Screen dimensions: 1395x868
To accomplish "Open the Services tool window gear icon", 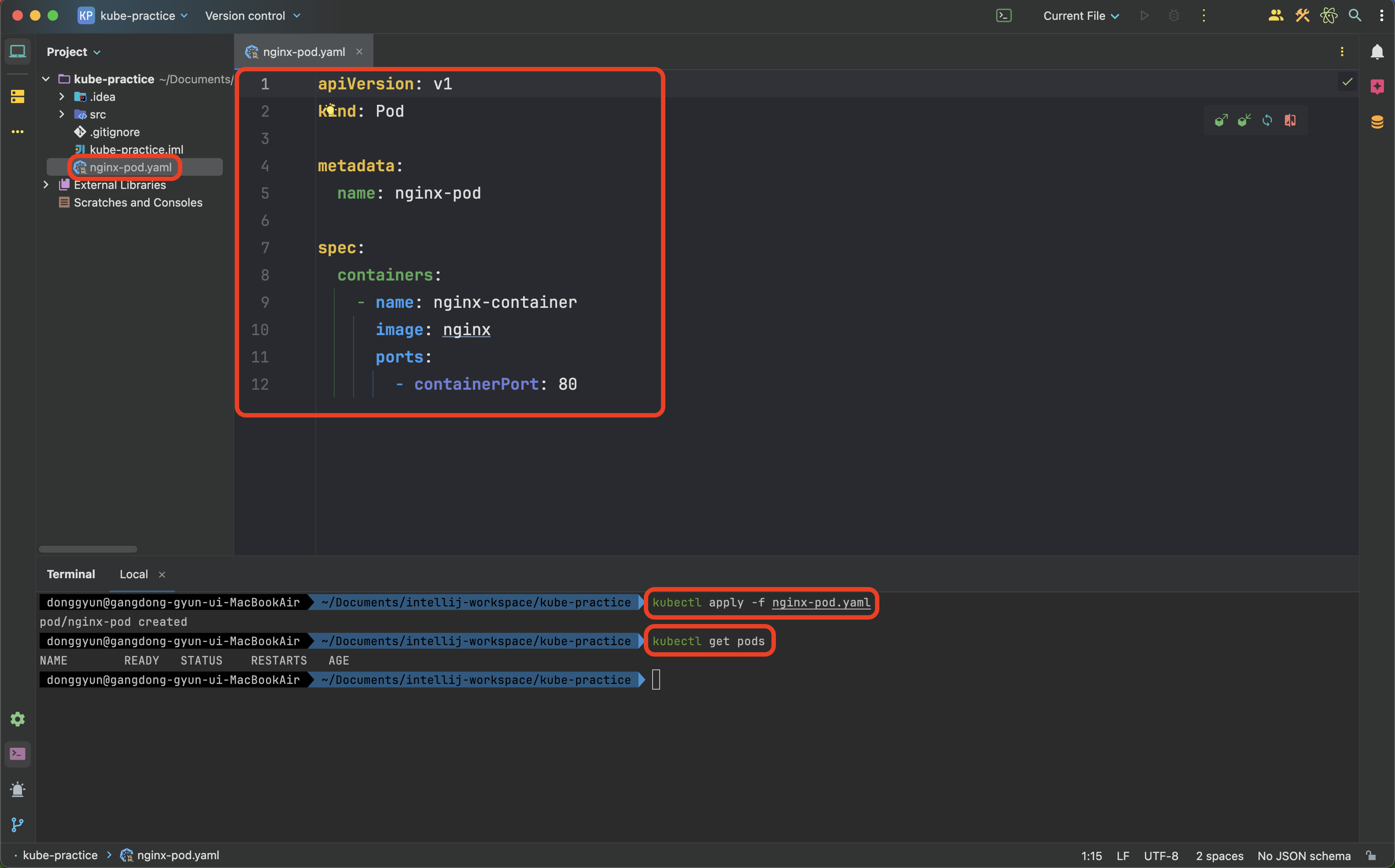I will [18, 719].
